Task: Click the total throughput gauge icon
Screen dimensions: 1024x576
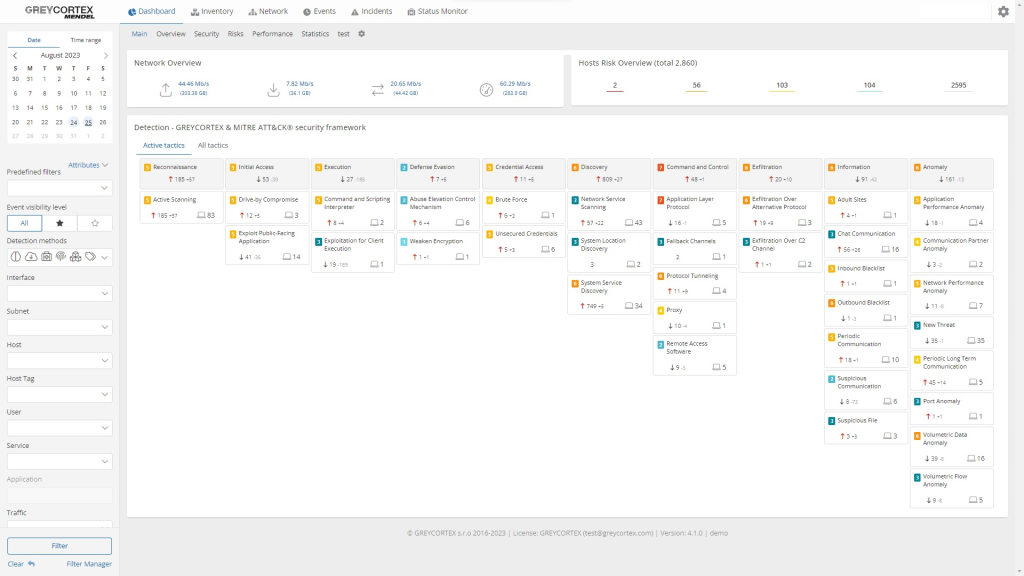Action: (486, 90)
